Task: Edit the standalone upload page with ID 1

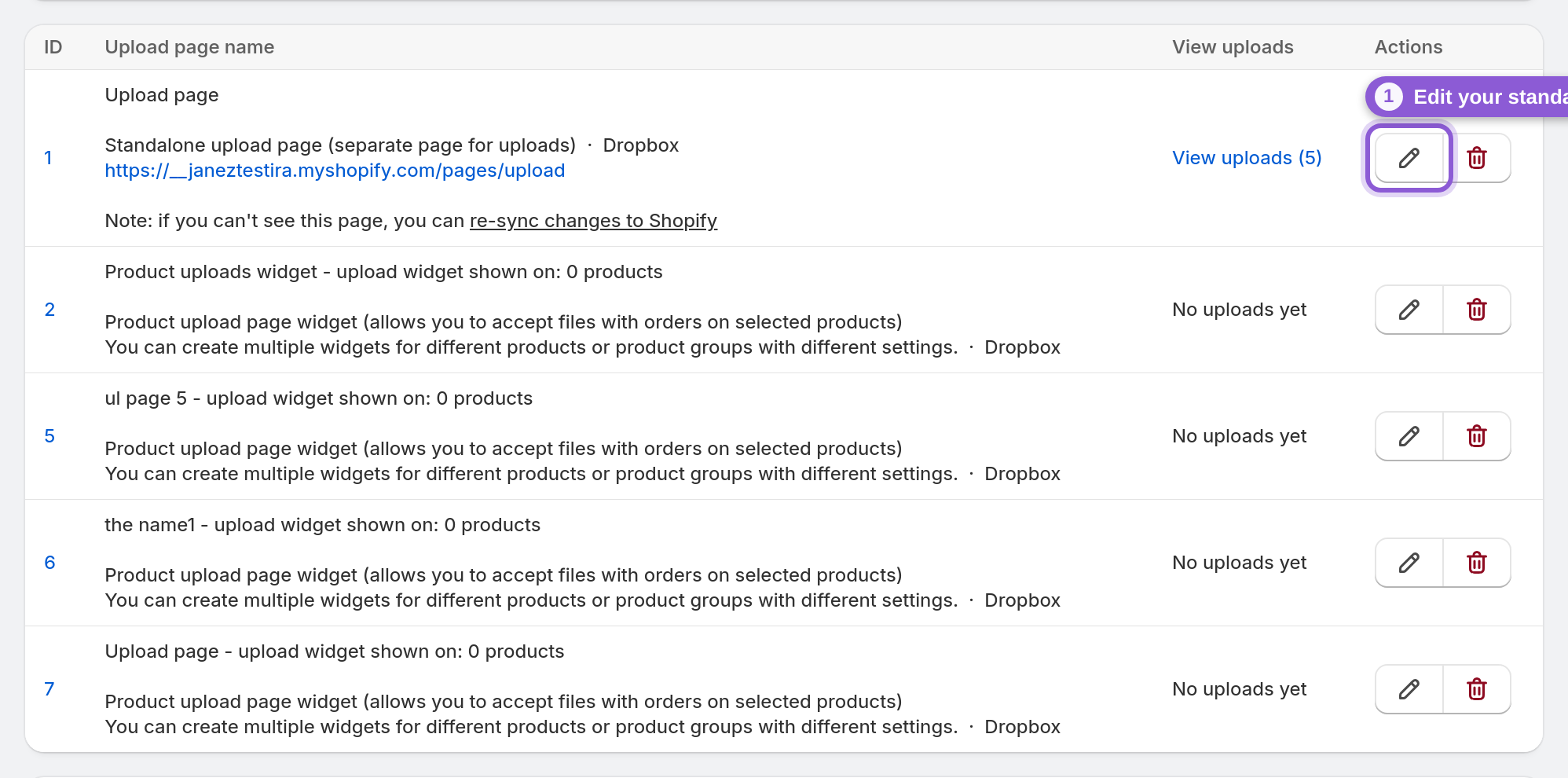Action: 1409,158
